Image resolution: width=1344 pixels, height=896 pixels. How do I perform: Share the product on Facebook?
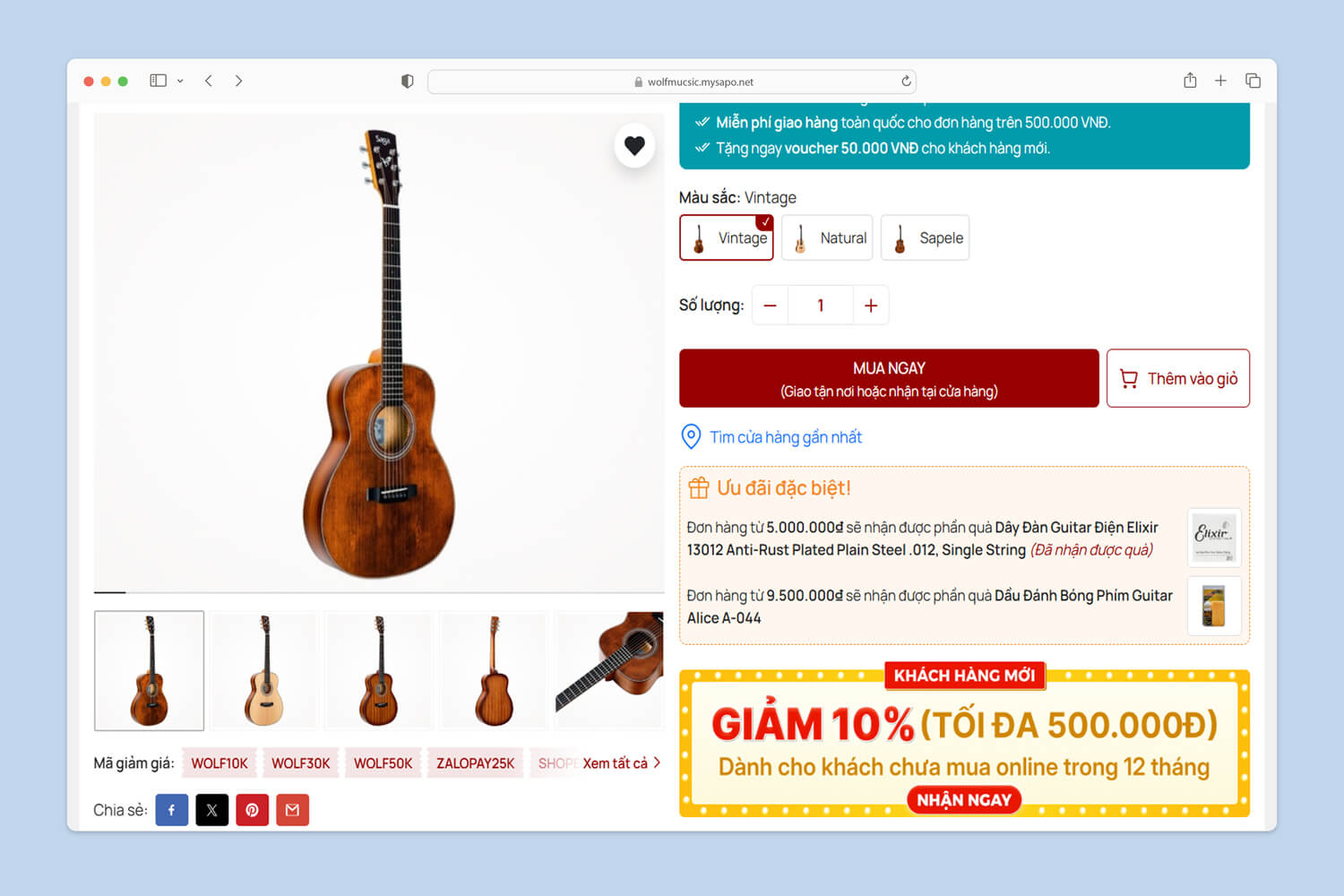[172, 810]
